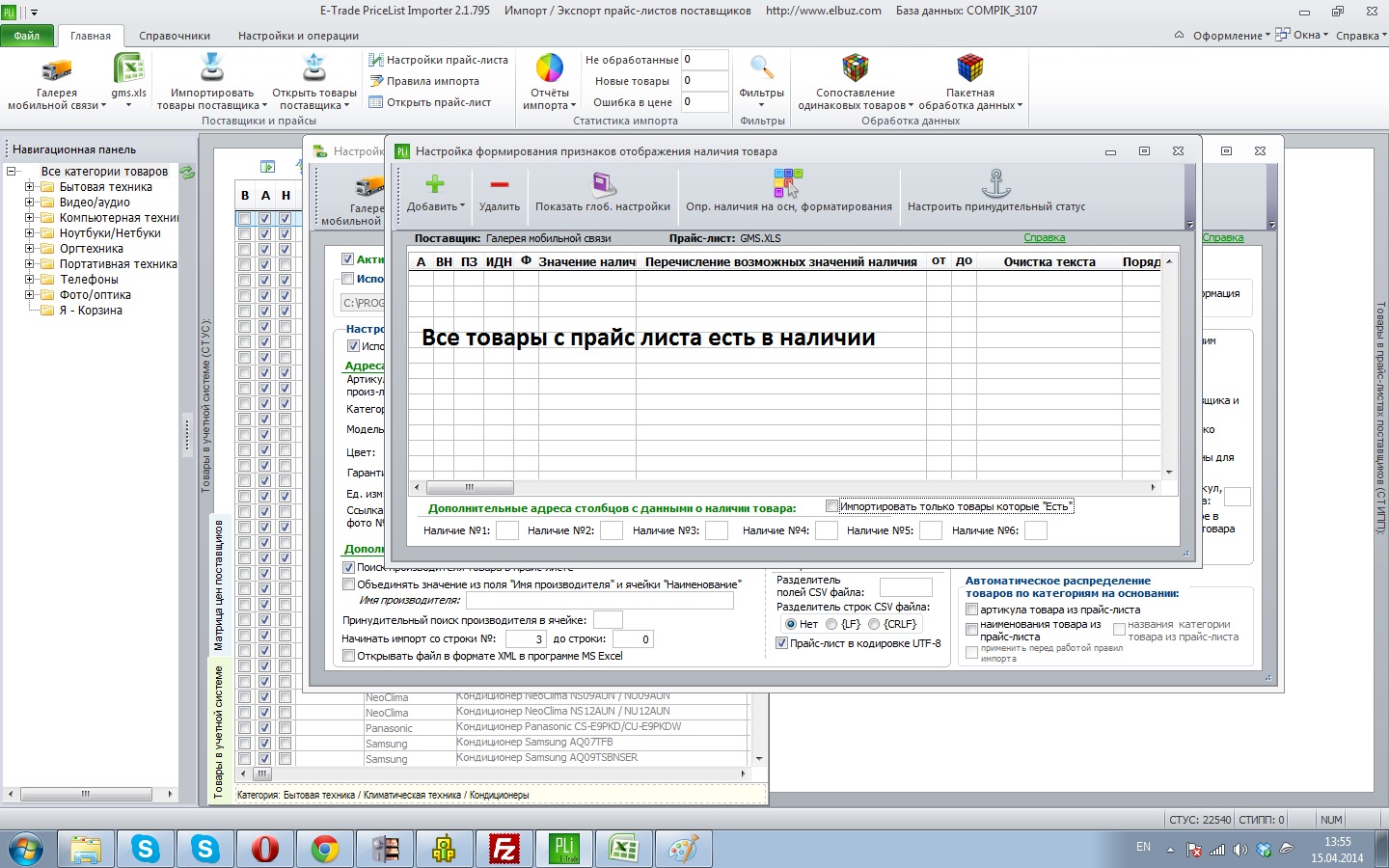Click Пакетная обработка данных cube icon

click(x=969, y=68)
